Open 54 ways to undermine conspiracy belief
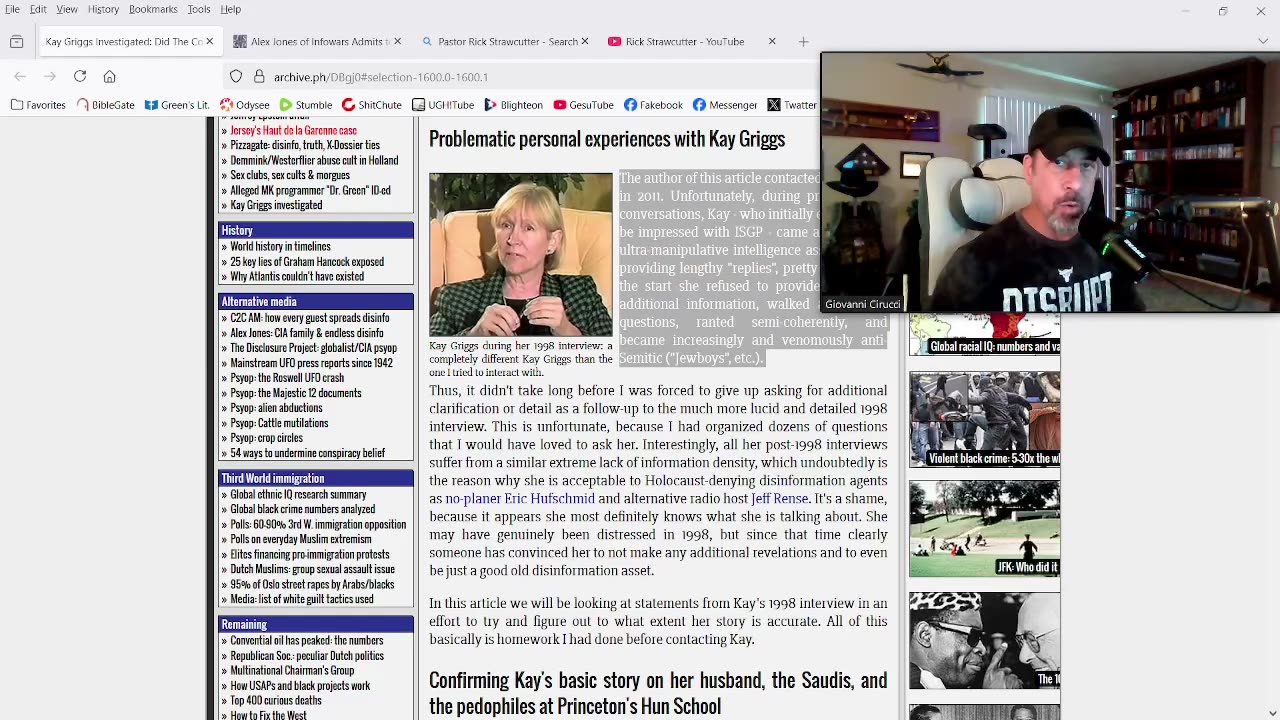 307,453
